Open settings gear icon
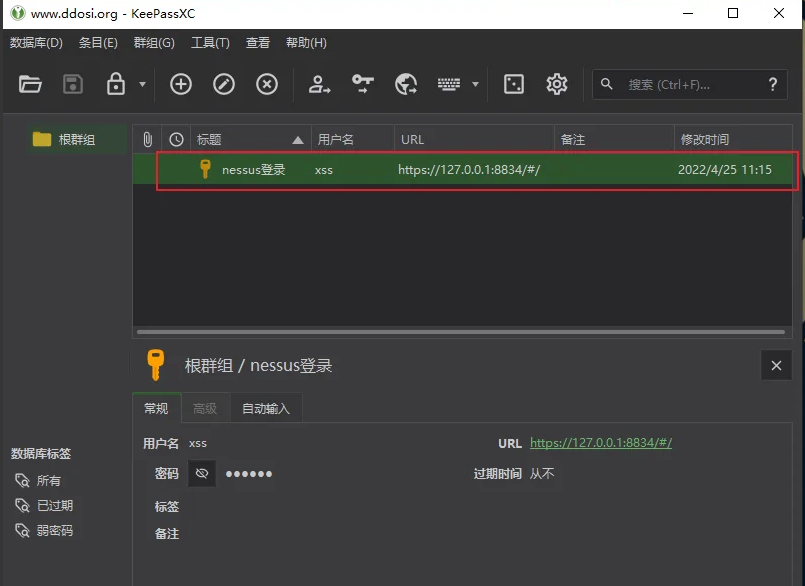This screenshot has width=805, height=586. click(x=557, y=84)
